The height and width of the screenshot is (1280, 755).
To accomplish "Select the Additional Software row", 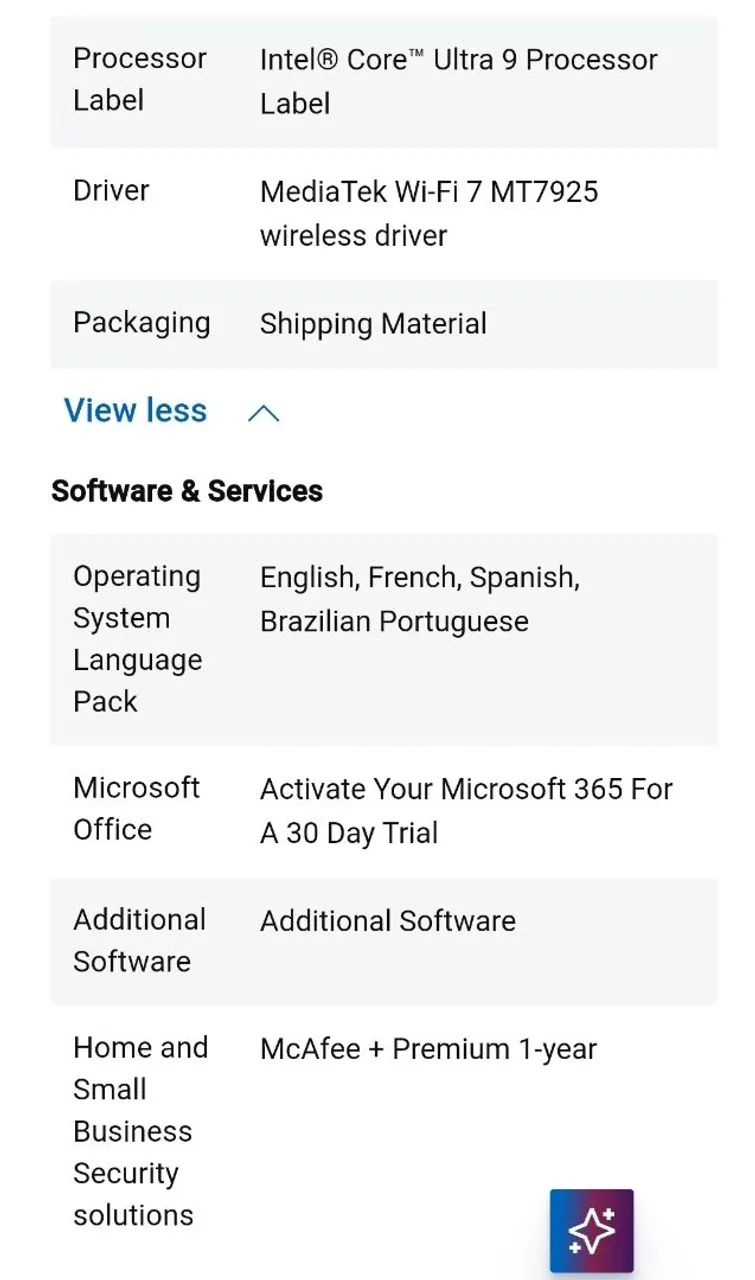I will pyautogui.click(x=139, y=940).
